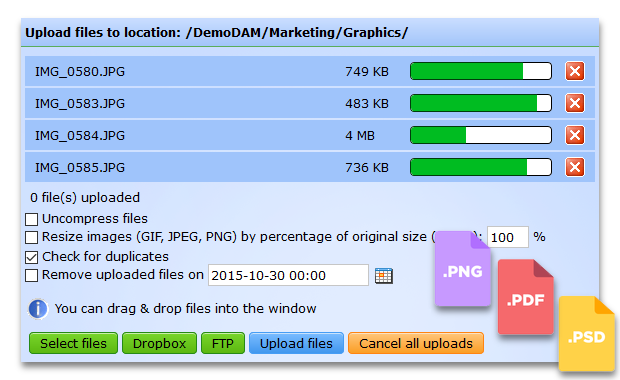Click the Select files button

tap(73, 343)
